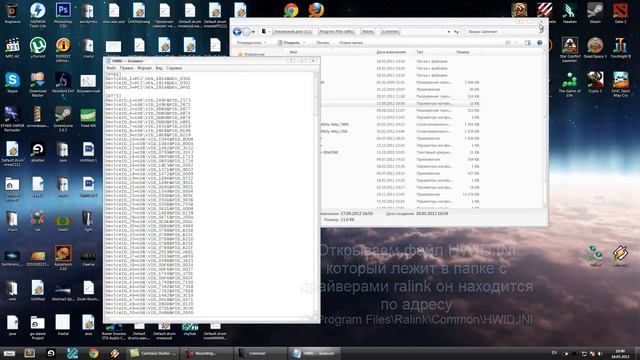
Task: Launch the Torchlight II shortcut
Action: (620, 47)
